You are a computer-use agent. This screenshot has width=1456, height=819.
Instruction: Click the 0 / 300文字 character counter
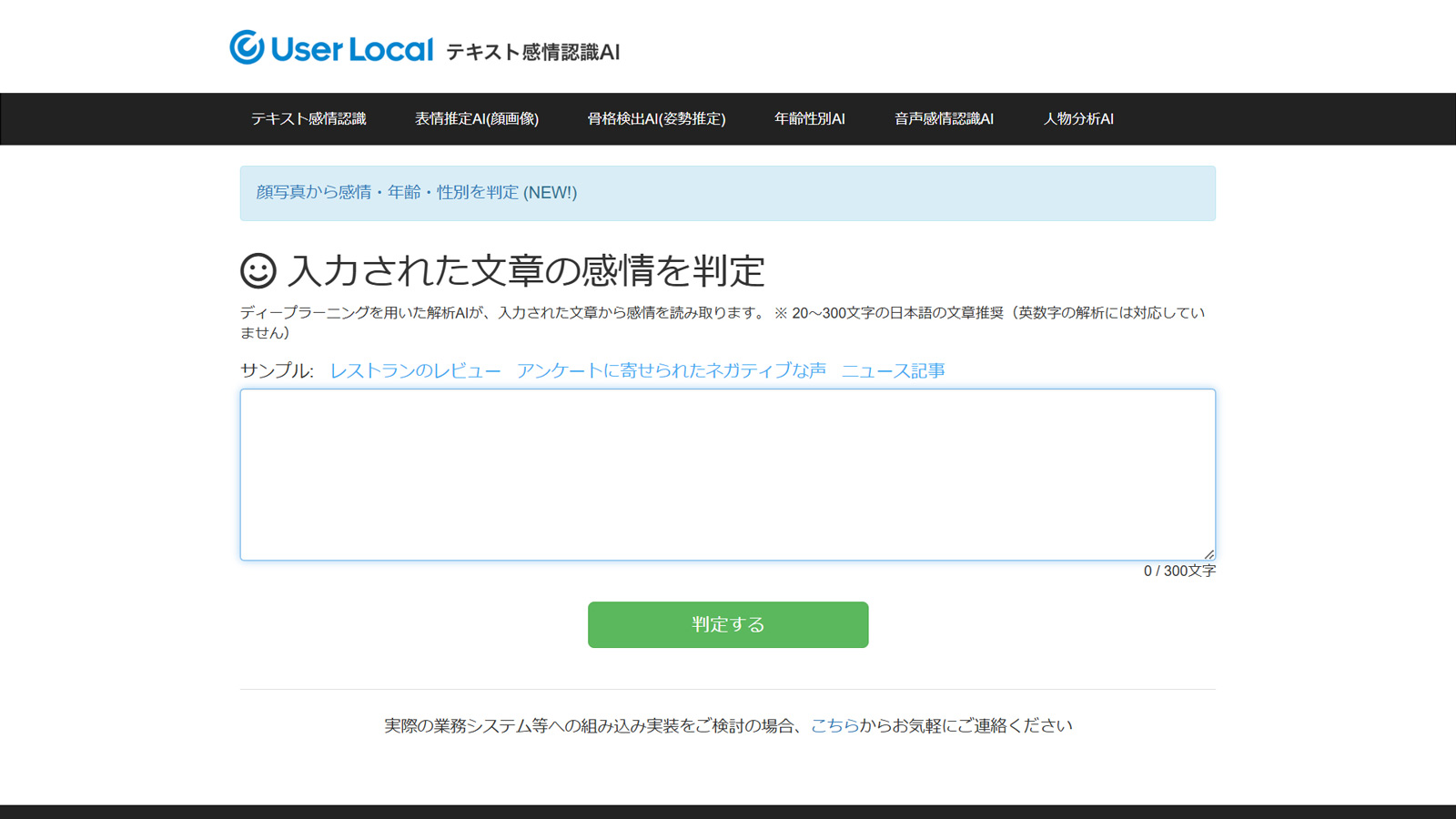tap(1179, 571)
